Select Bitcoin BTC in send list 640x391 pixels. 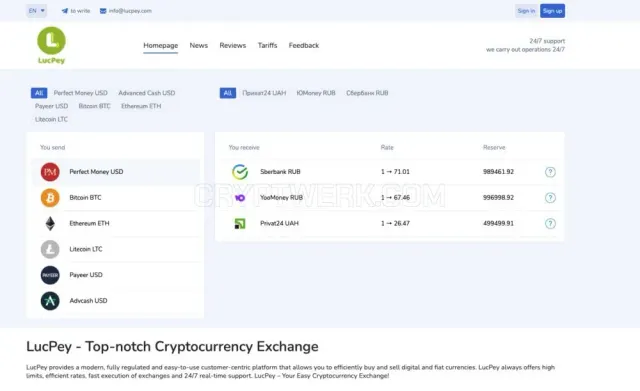pyautogui.click(x=116, y=198)
